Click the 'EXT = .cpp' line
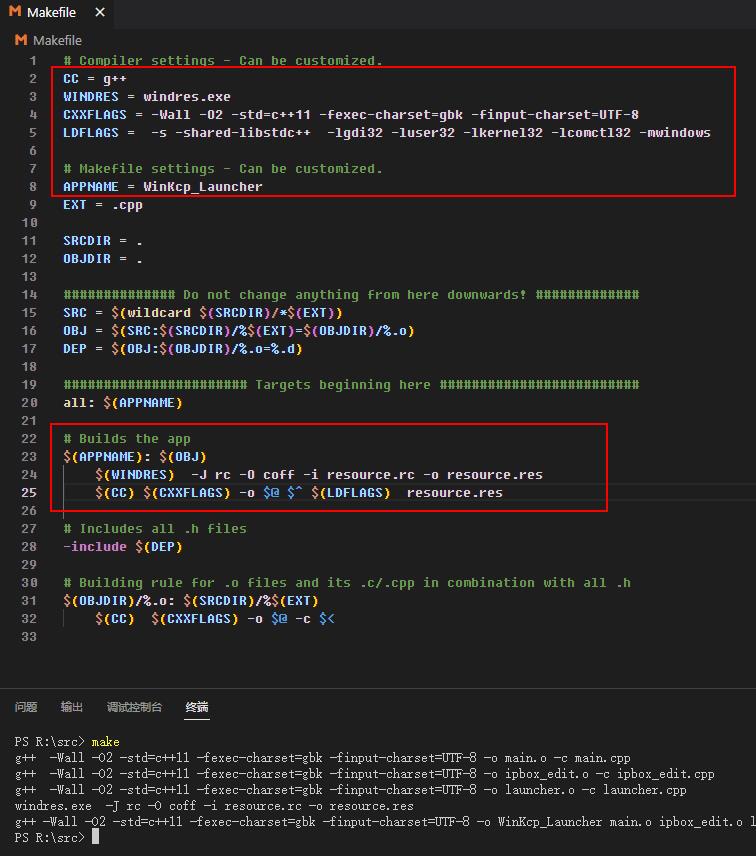 coord(103,205)
